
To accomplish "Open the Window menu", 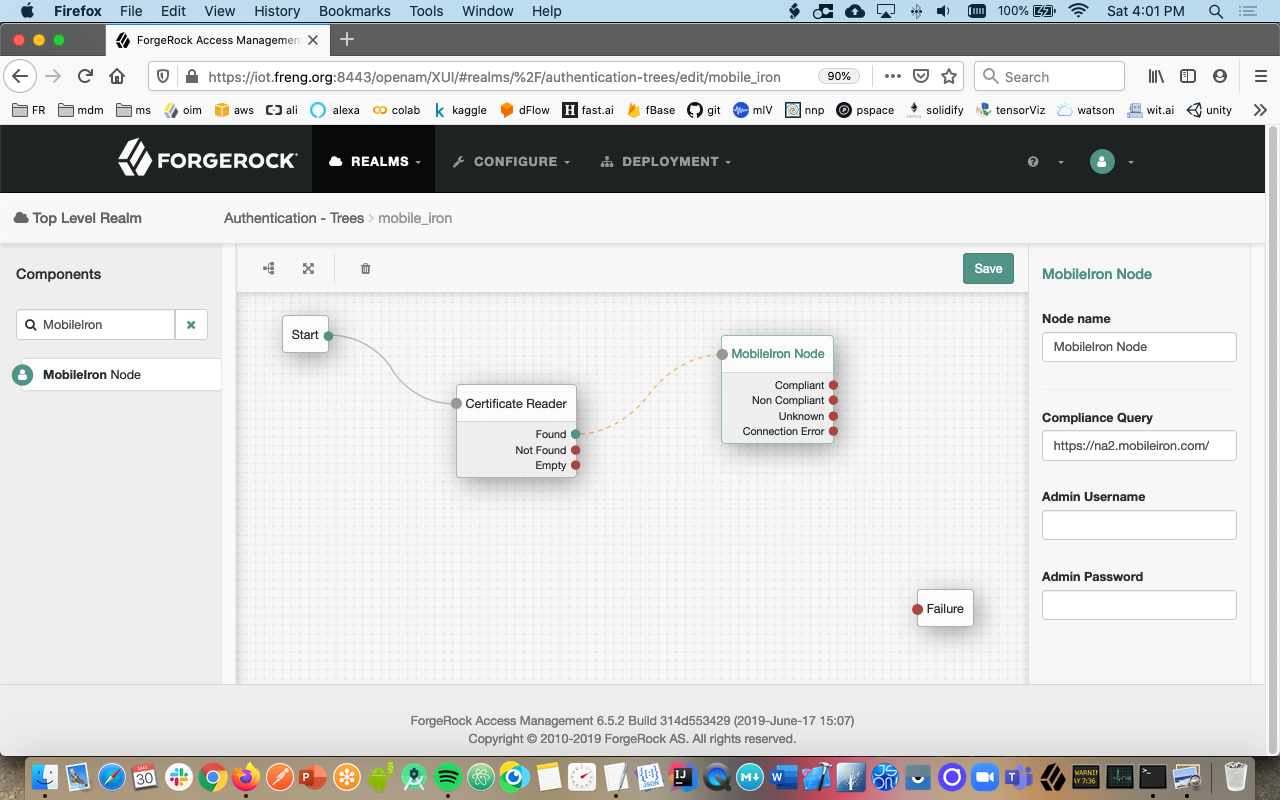I will (x=488, y=11).
